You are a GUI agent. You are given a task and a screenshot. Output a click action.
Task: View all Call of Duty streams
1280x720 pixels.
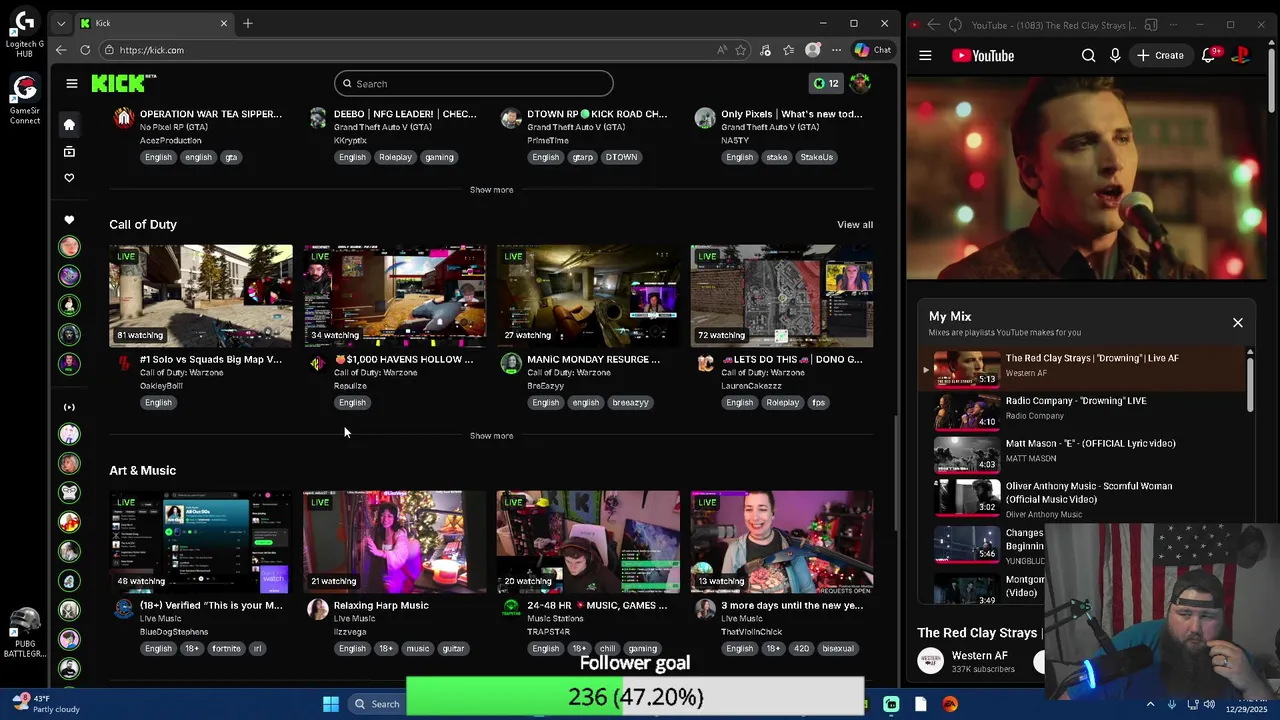(x=855, y=225)
